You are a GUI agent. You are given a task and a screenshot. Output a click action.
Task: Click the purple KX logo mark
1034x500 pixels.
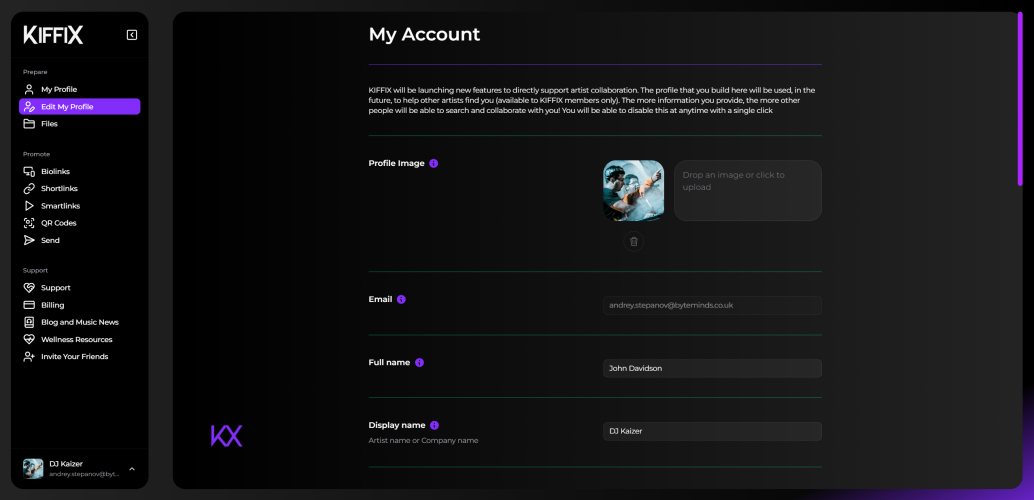[x=226, y=436]
